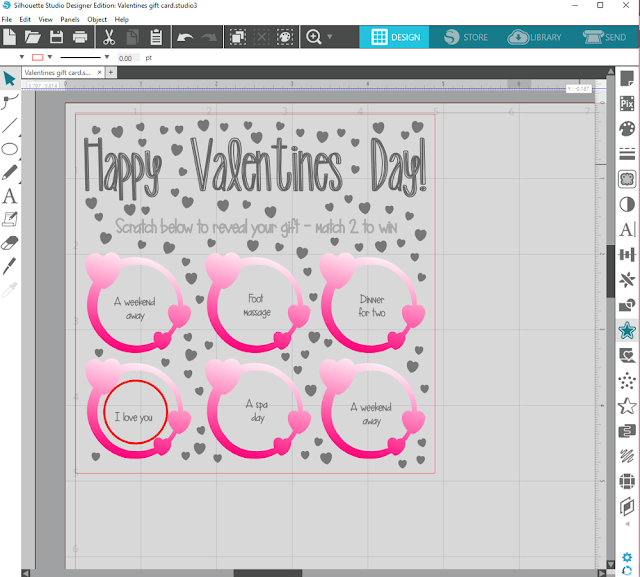Open the Text Style panel
640x577 pixels.
click(627, 229)
